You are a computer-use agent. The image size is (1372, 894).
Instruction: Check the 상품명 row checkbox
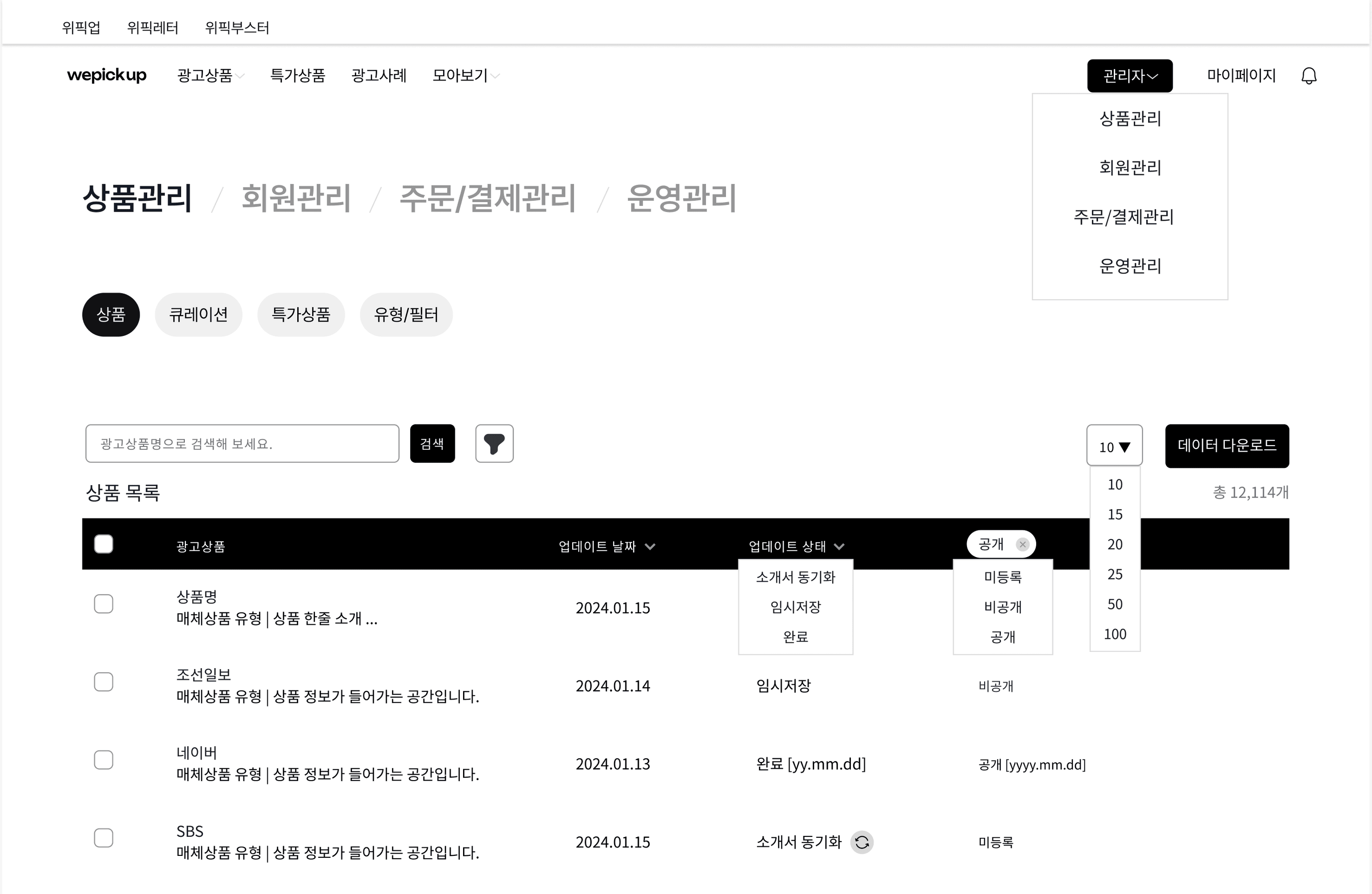[x=104, y=604]
